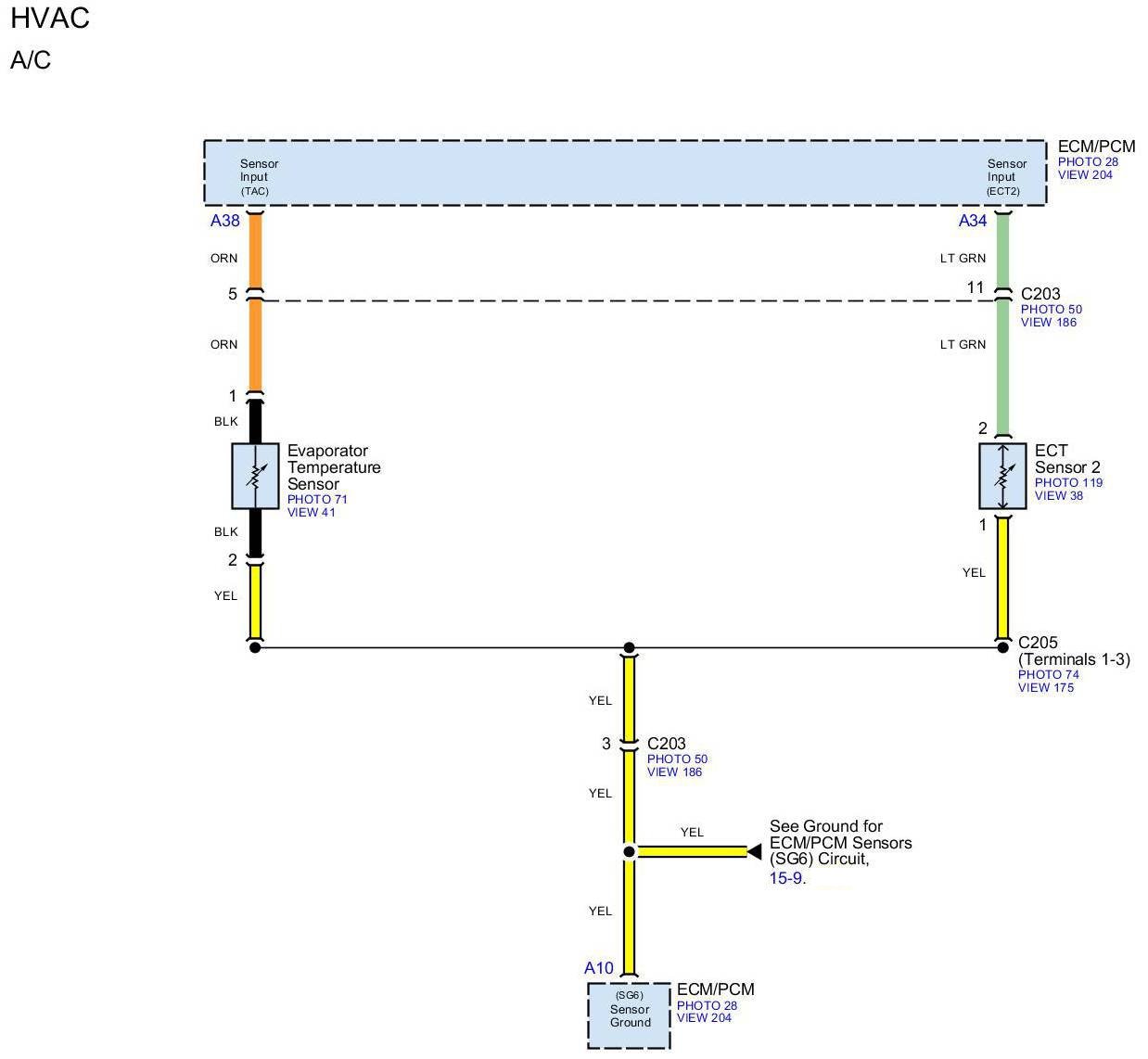1148x1059 pixels.
Task: Click the black arrowhead pointing to SG6 branch
Action: 754,851
